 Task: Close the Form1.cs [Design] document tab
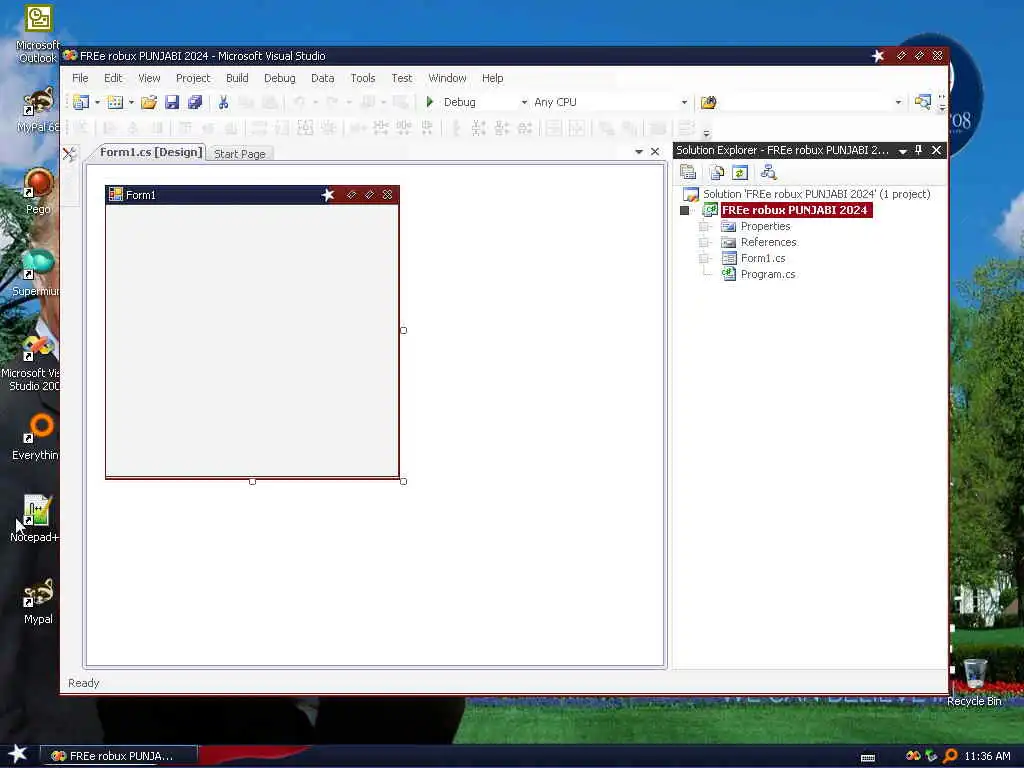(x=655, y=152)
